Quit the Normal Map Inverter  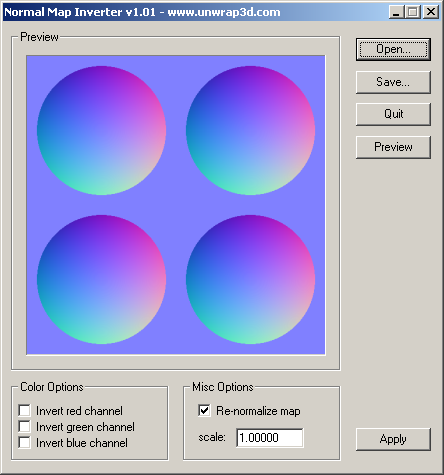[x=393, y=114]
